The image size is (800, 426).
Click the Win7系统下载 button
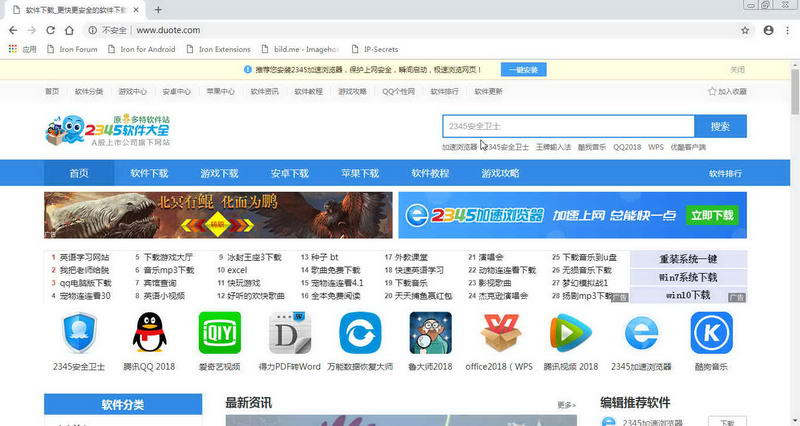[688, 277]
